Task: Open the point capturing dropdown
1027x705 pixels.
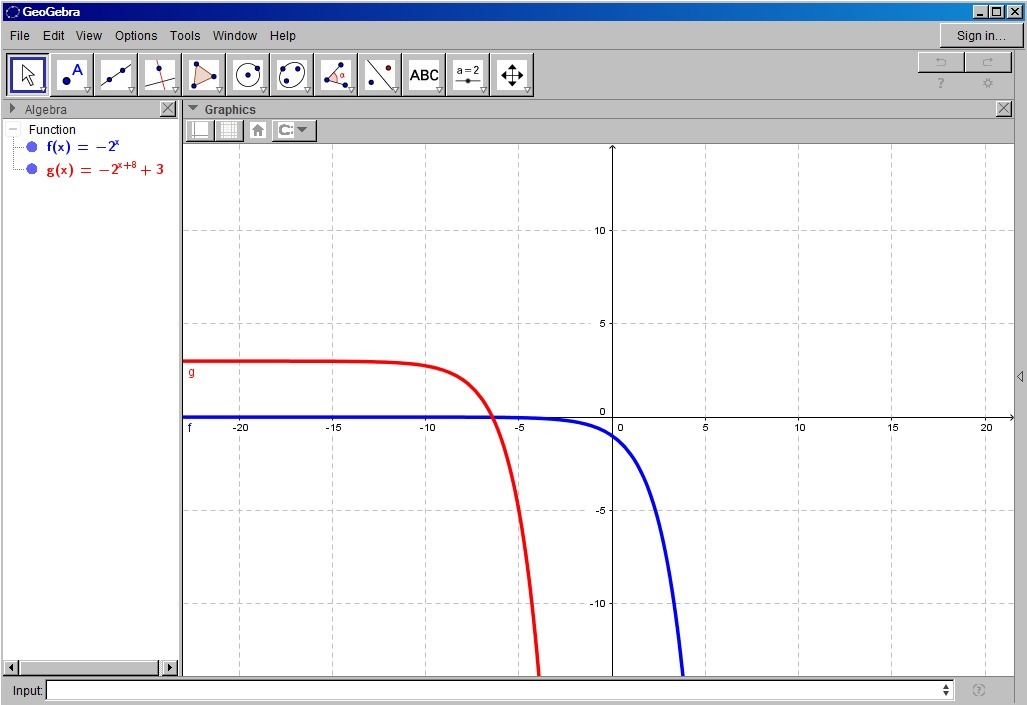Action: (x=294, y=130)
